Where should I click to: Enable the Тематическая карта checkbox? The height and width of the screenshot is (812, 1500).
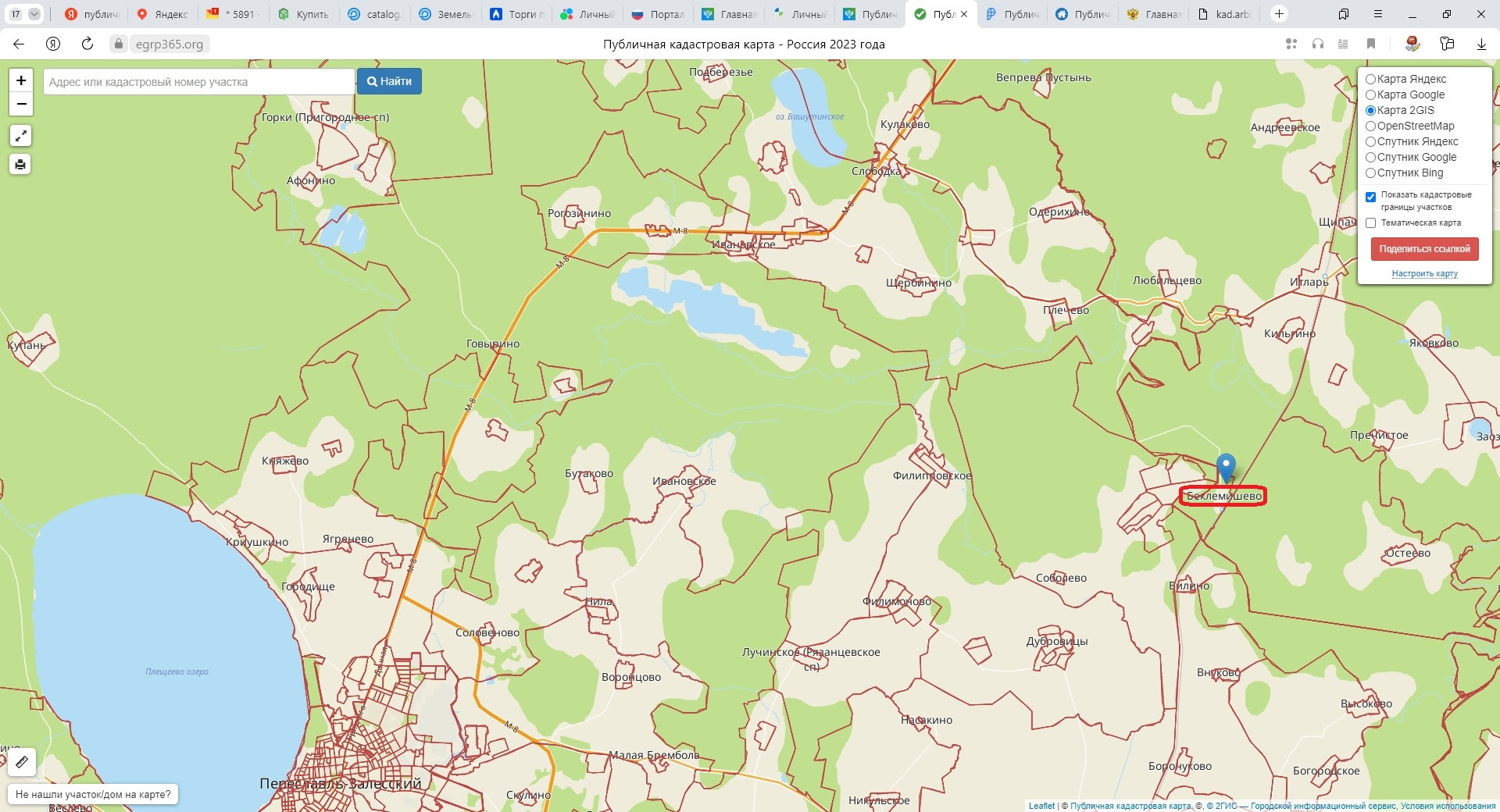(1370, 223)
